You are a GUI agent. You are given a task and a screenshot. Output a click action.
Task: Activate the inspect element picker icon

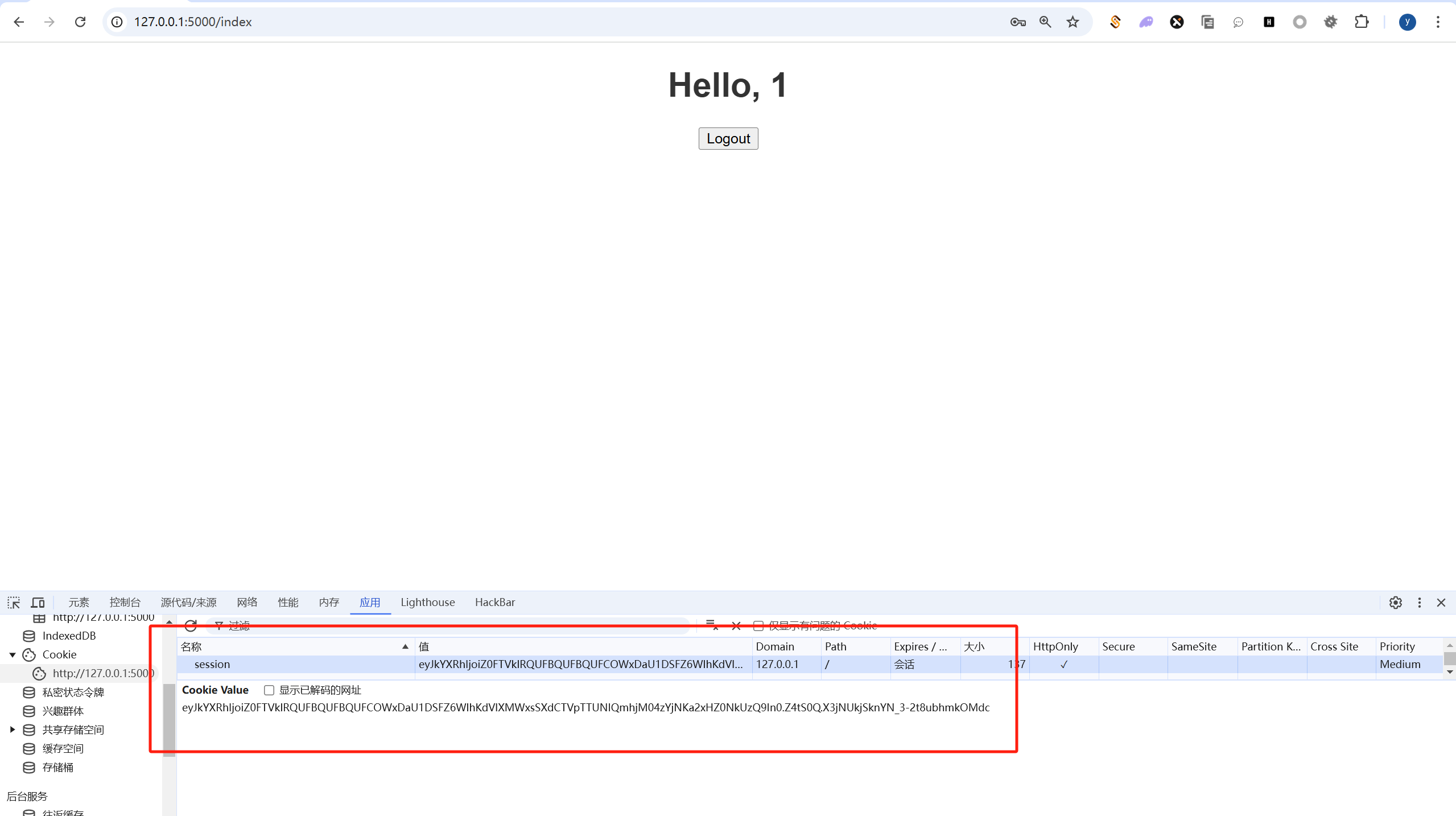click(14, 602)
